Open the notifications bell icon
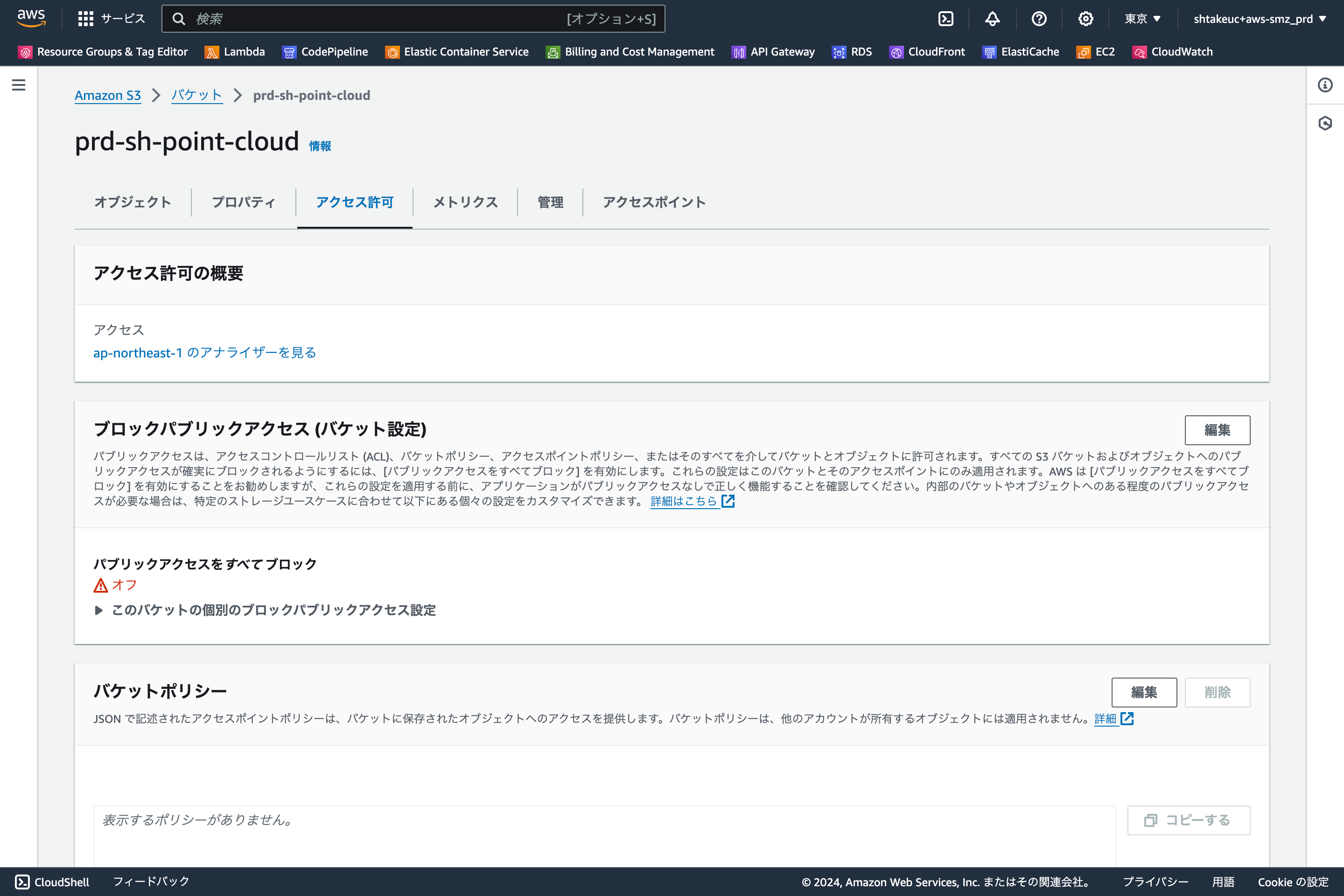Viewport: 1344px width, 896px height. [x=993, y=19]
